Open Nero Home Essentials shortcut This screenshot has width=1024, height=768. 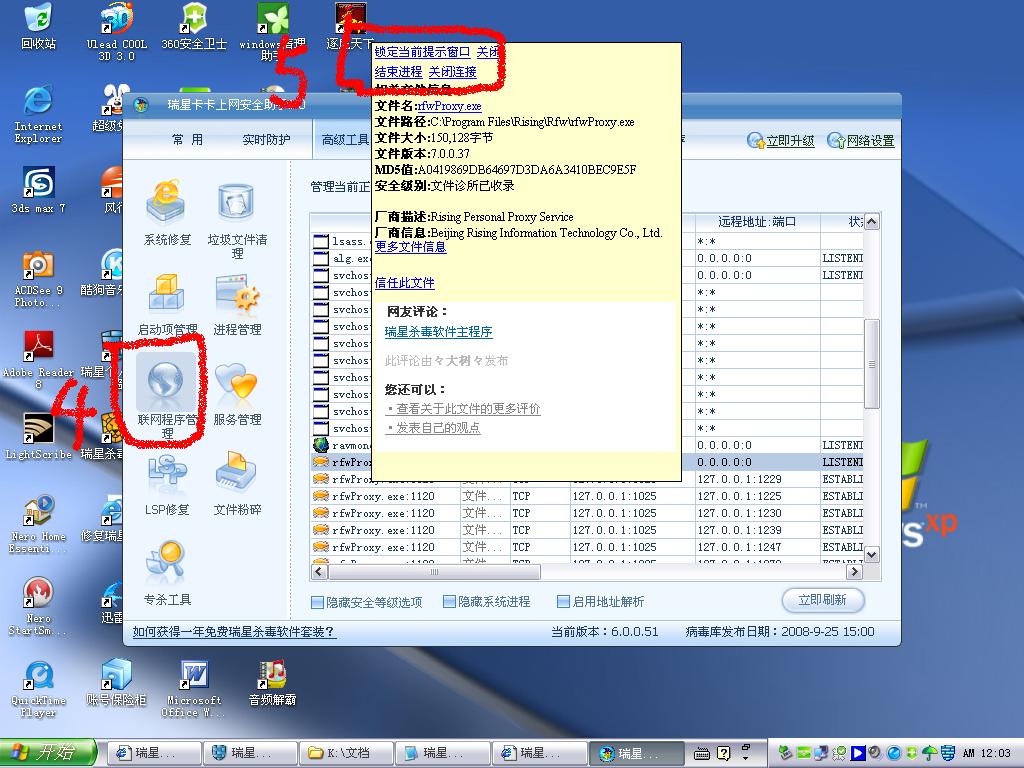coord(38,524)
